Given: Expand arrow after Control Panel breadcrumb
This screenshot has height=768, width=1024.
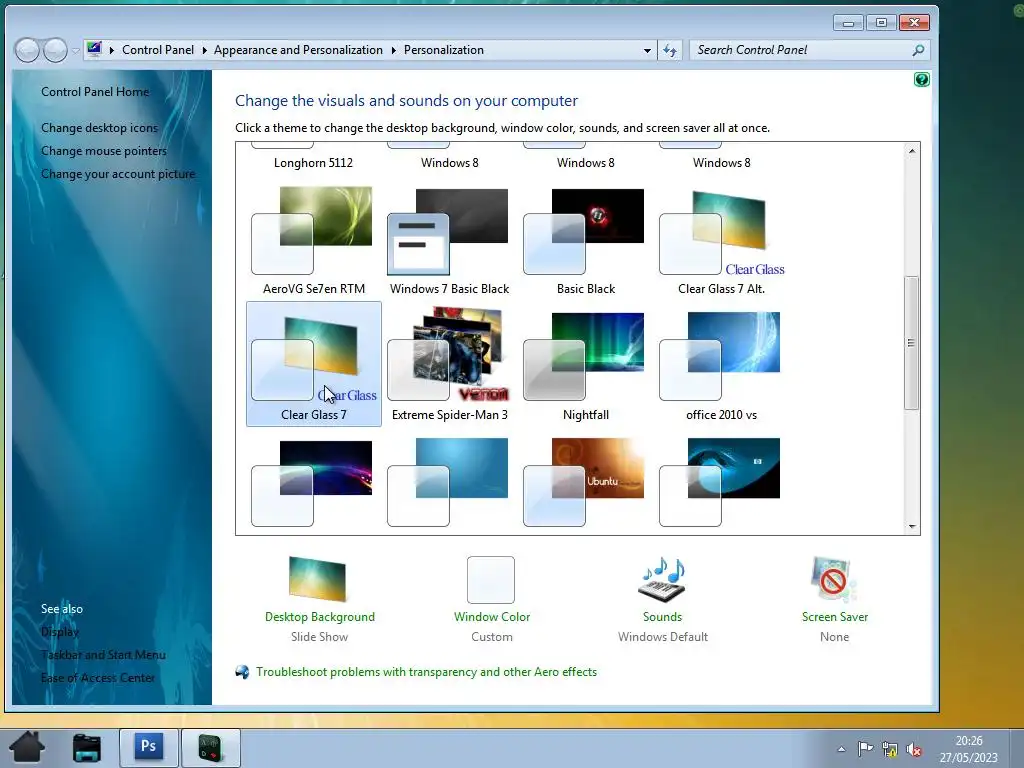Looking at the screenshot, I should point(204,50).
